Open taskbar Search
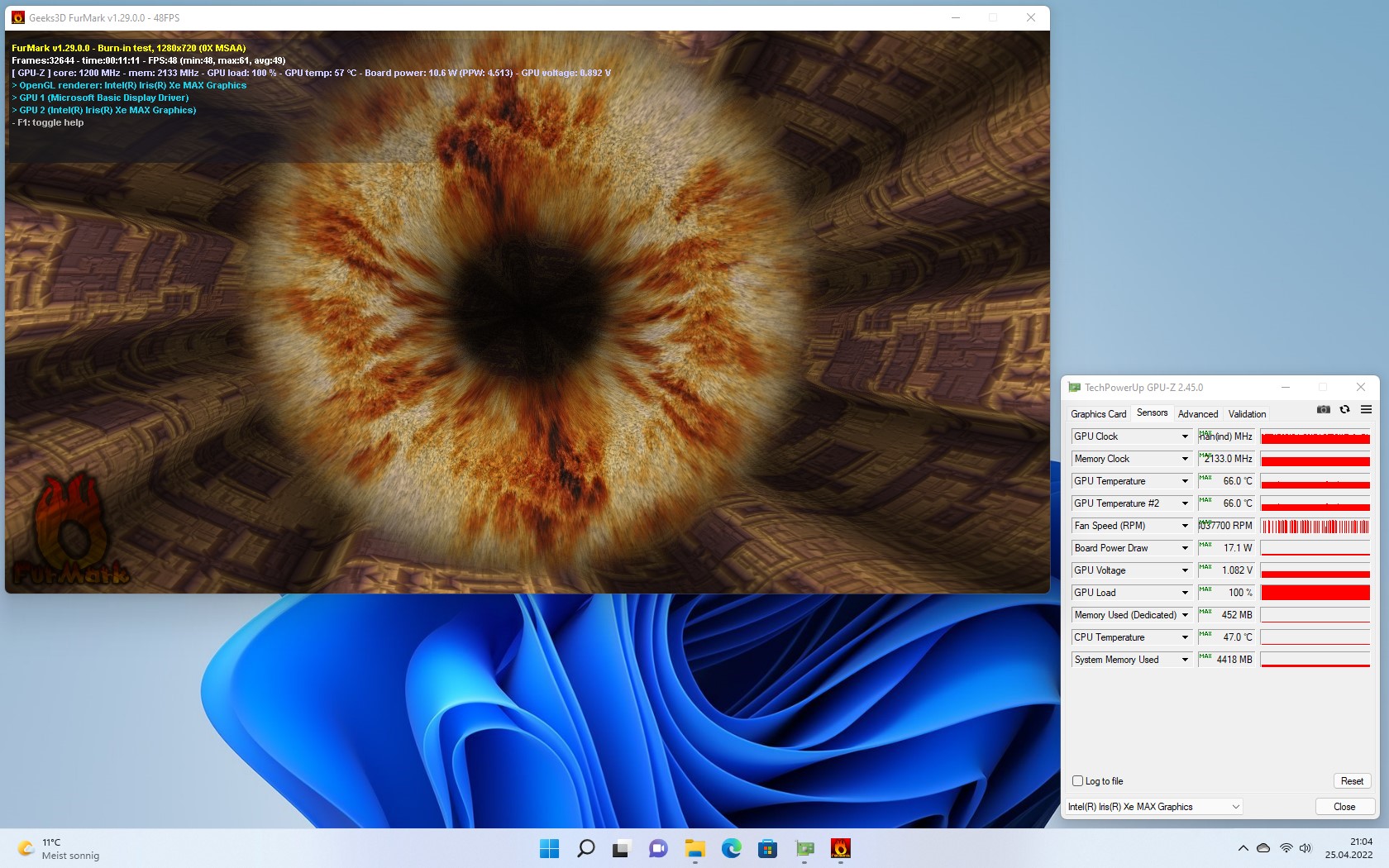 click(585, 848)
